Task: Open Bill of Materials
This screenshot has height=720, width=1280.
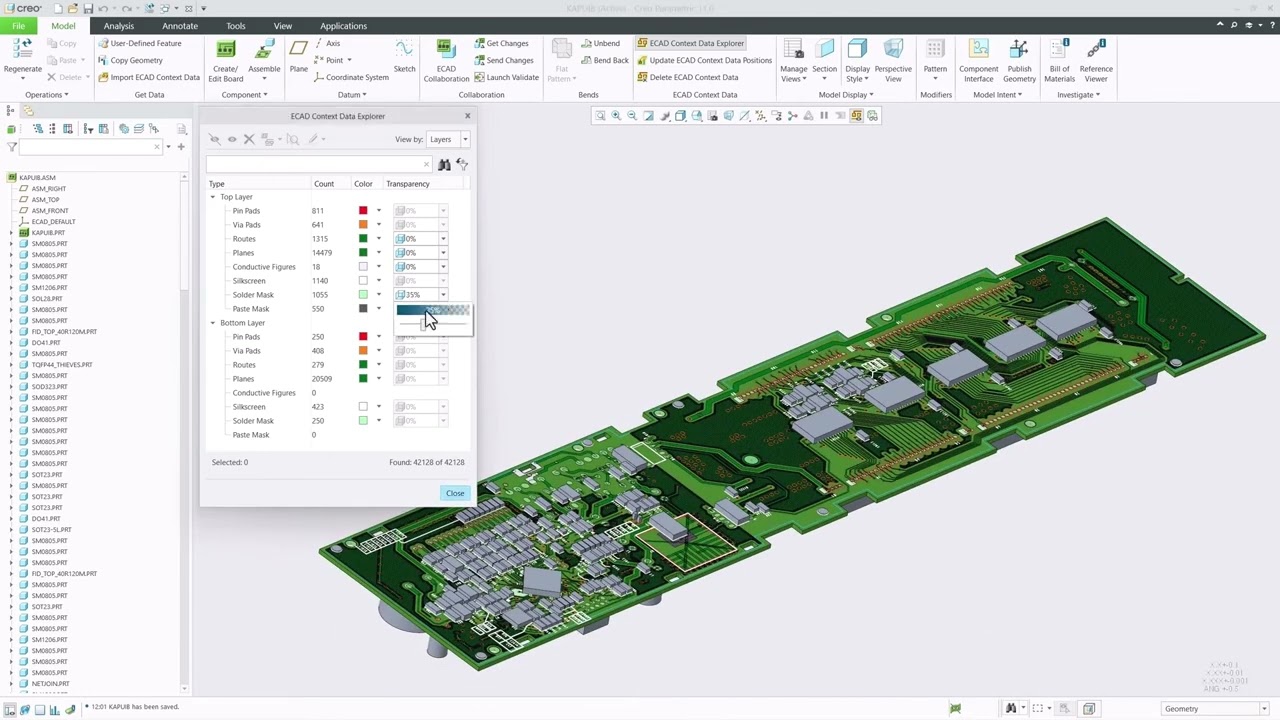Action: 1059,60
